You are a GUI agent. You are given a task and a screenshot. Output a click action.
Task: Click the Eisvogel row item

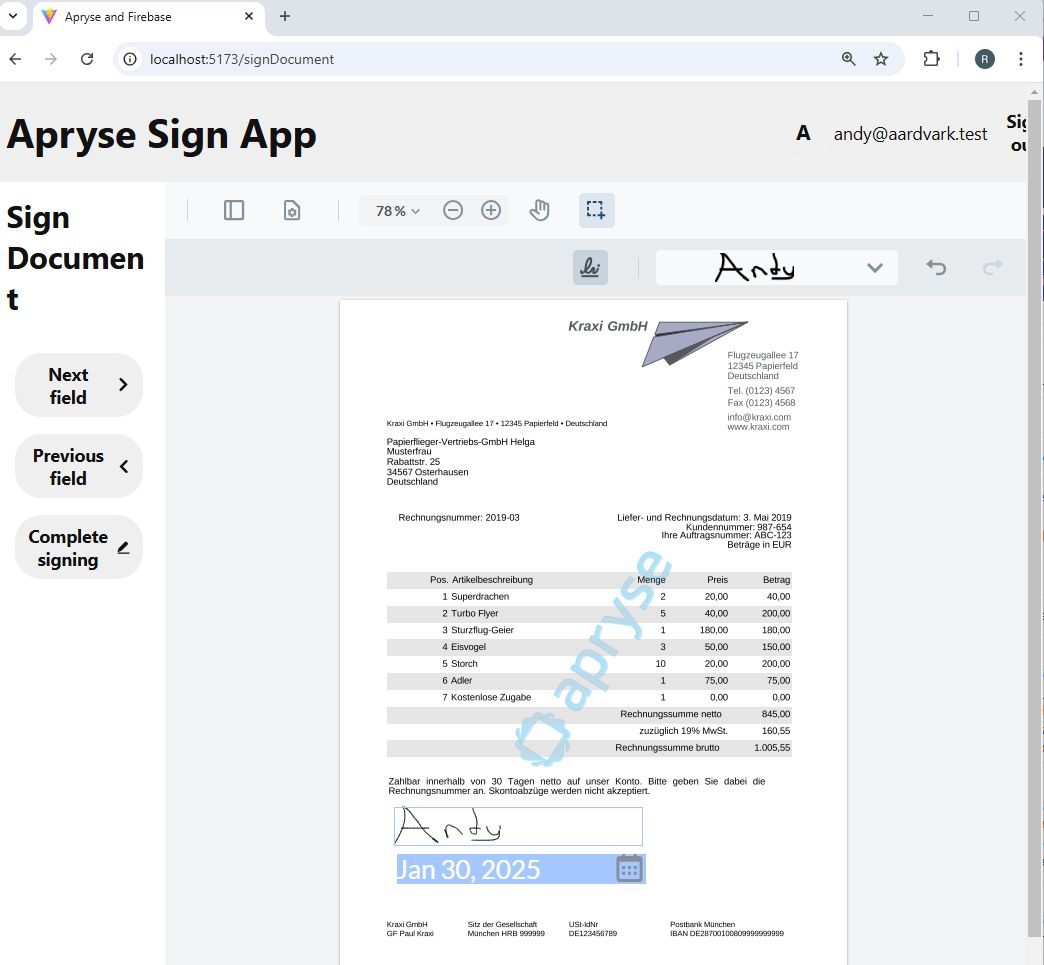468,647
